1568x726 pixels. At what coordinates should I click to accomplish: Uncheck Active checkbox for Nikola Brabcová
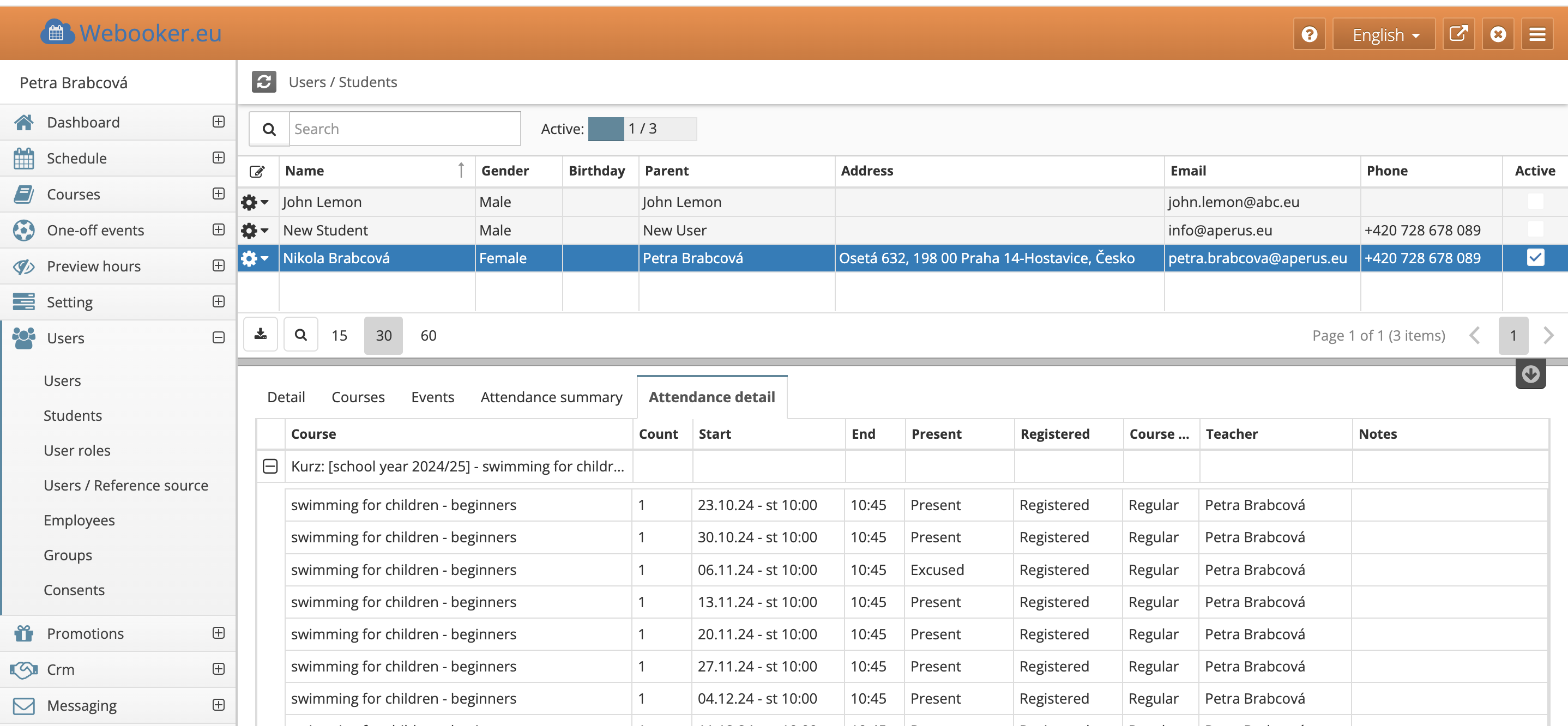click(x=1535, y=257)
